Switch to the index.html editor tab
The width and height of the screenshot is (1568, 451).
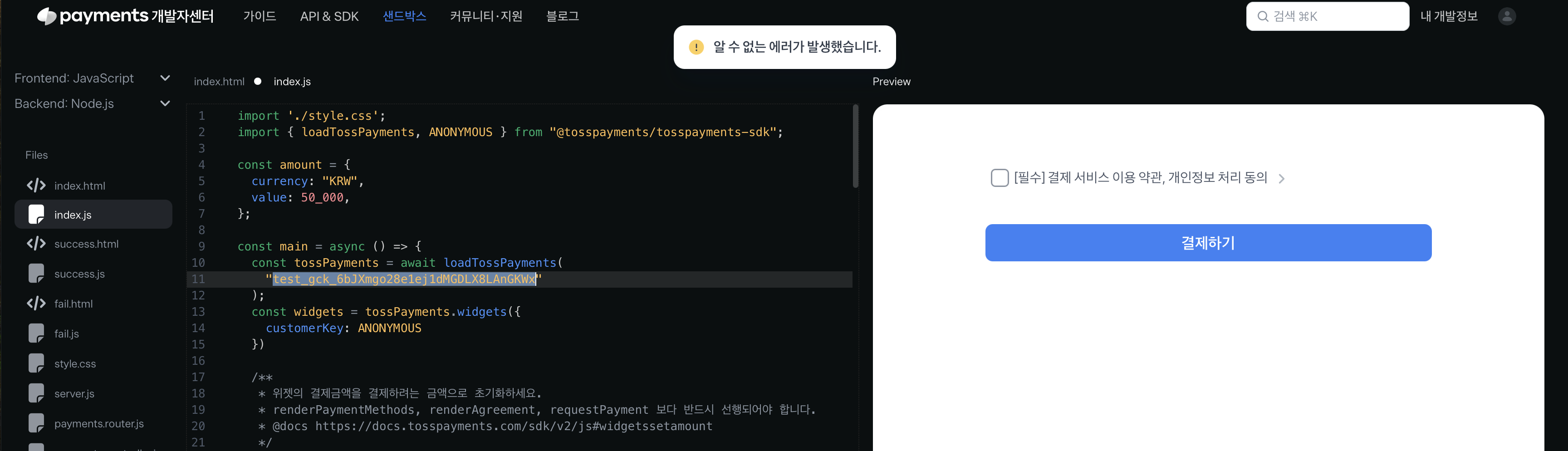coord(219,82)
